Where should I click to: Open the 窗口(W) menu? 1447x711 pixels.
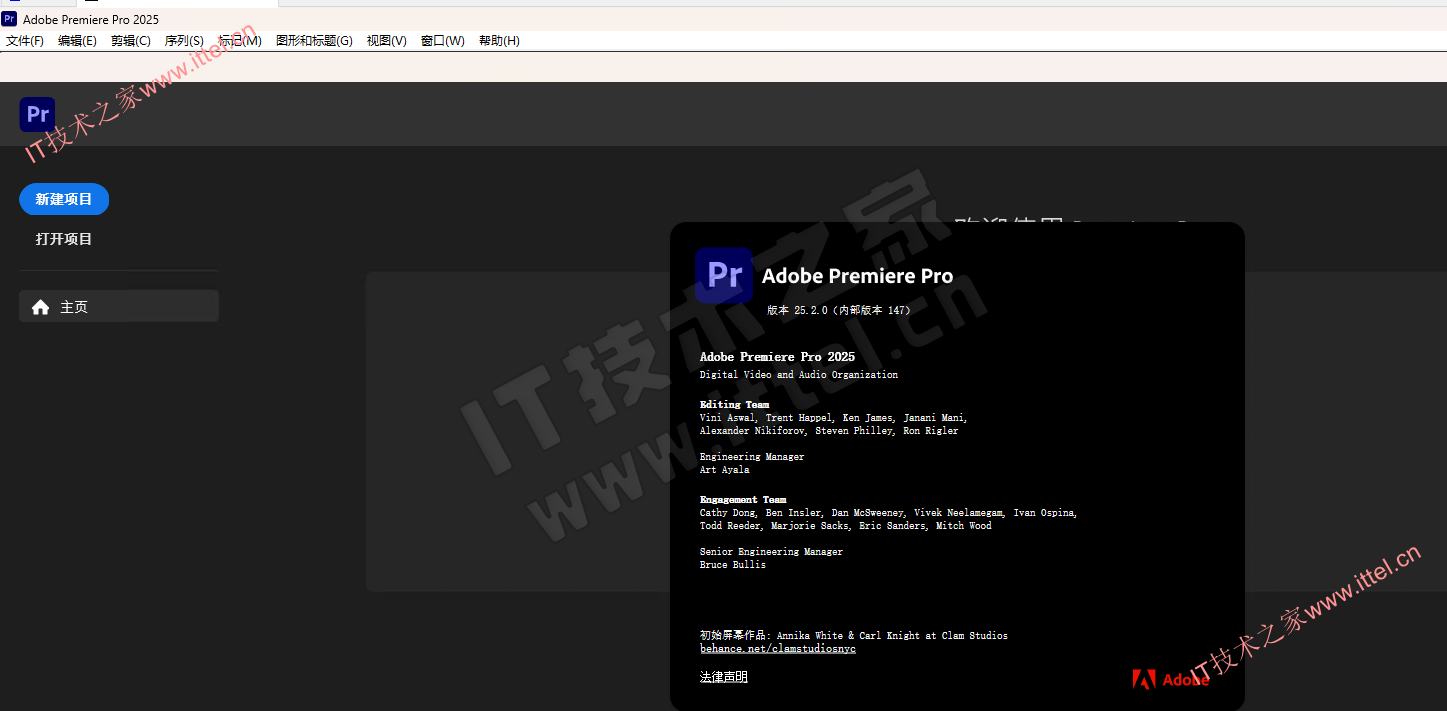442,41
